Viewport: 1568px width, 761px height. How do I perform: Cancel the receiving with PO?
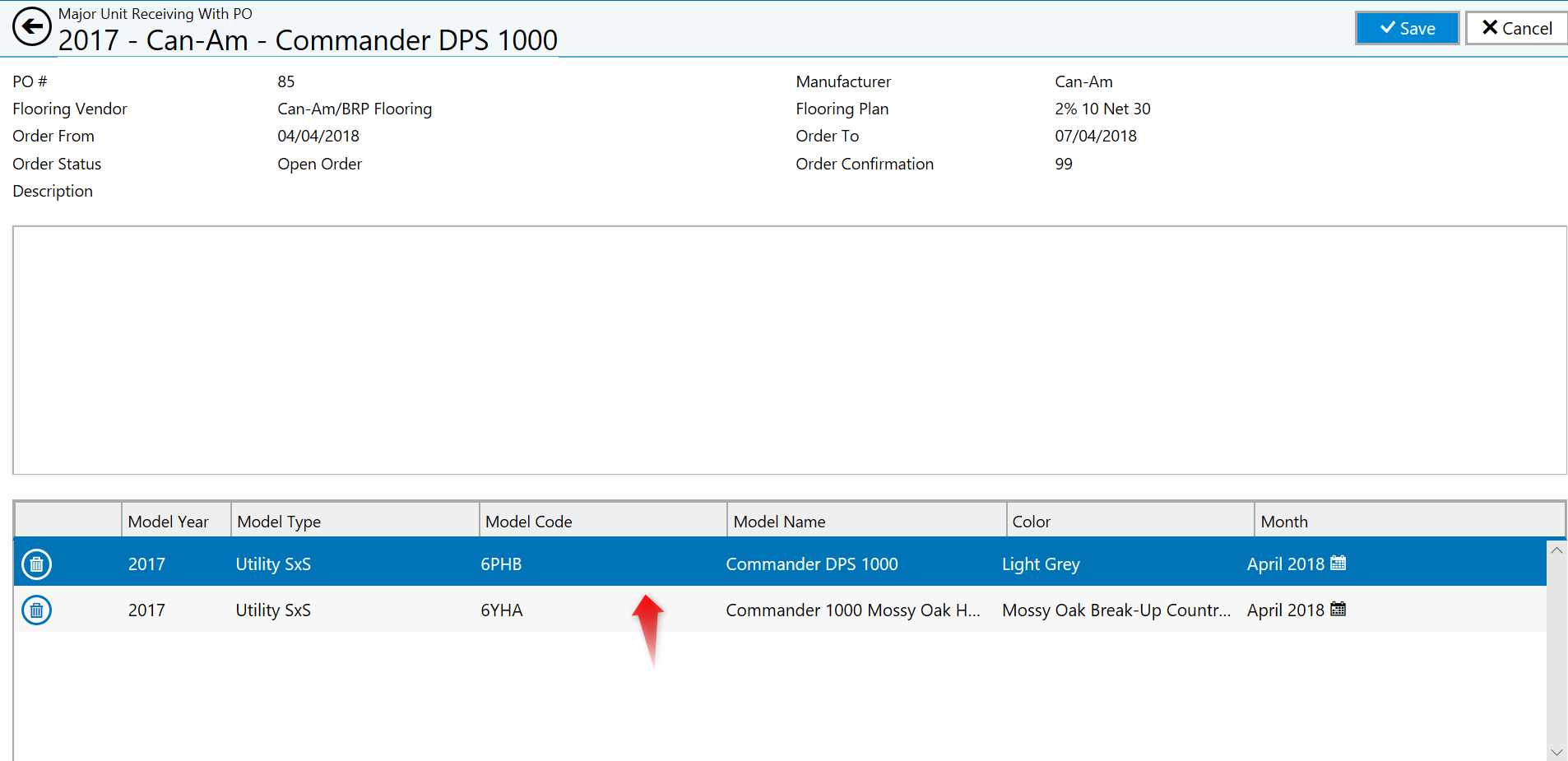click(1516, 28)
